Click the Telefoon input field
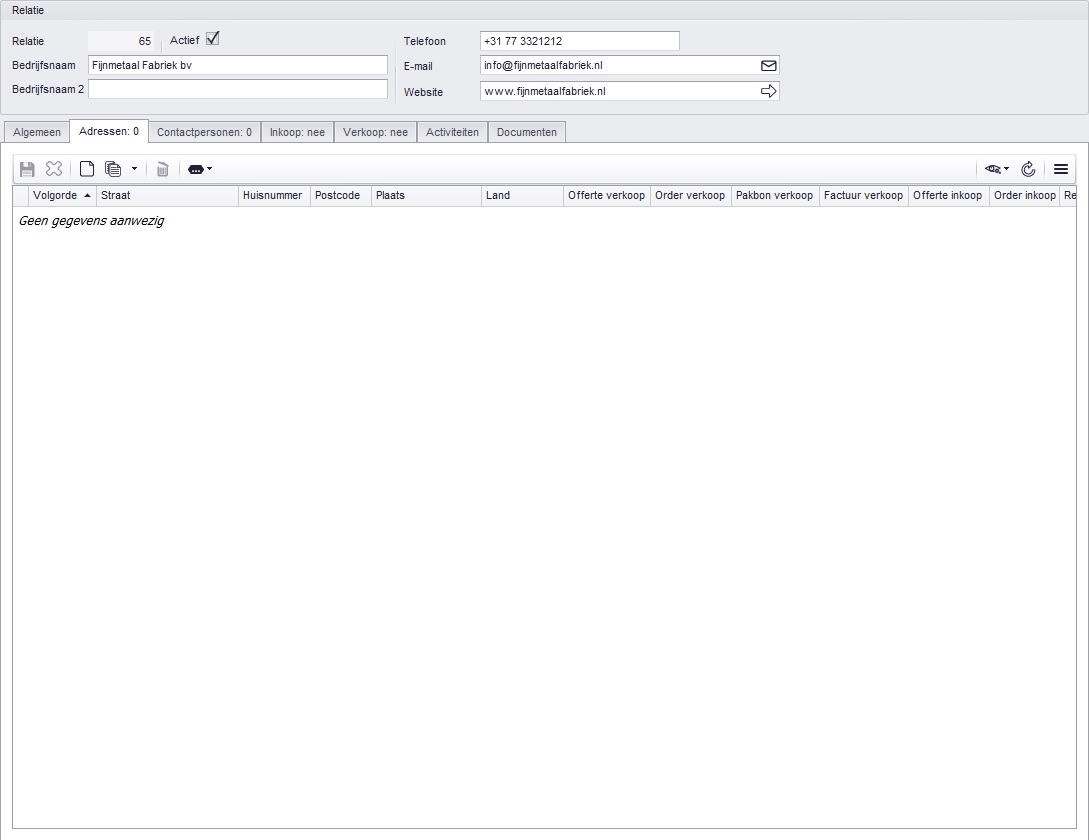 coord(579,41)
